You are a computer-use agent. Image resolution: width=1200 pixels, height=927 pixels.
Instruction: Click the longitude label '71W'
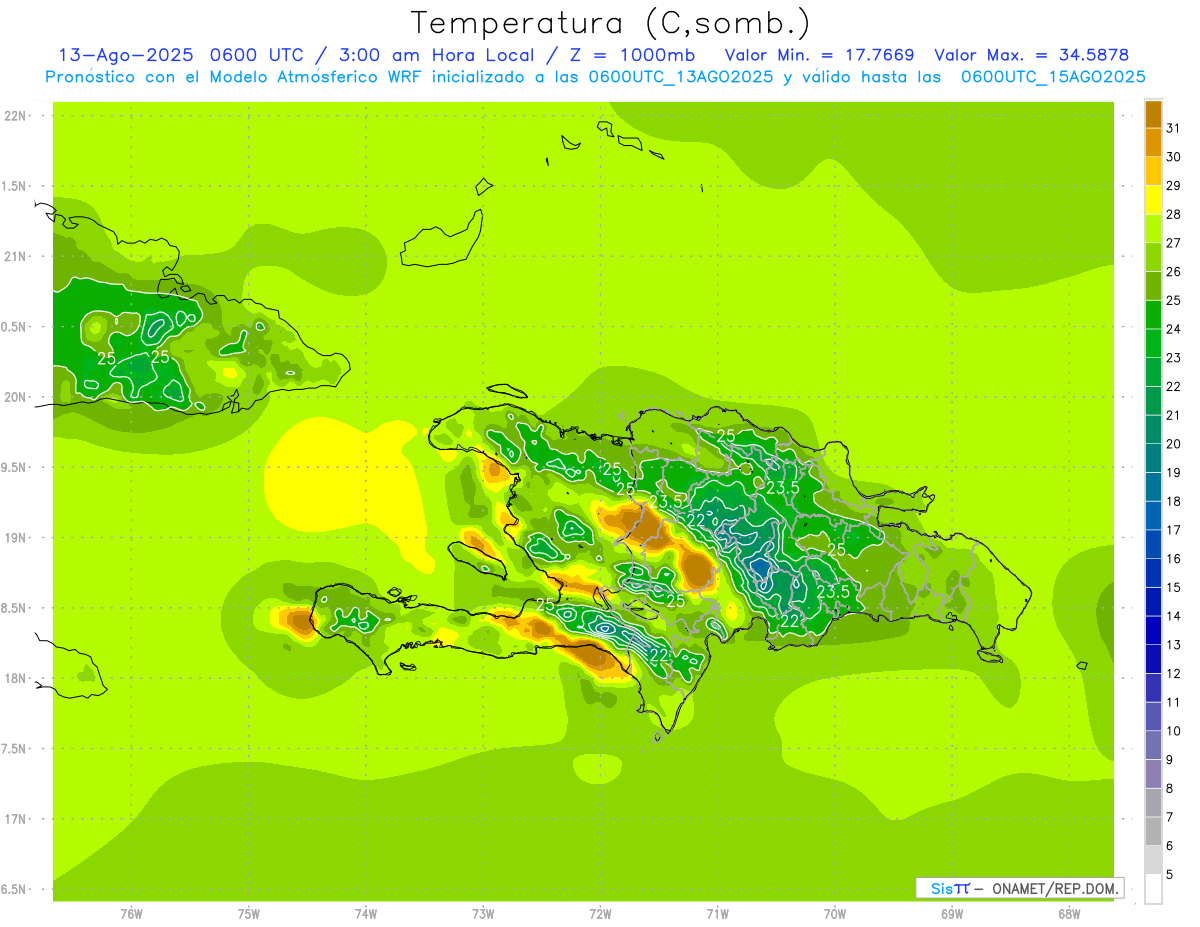[x=717, y=914]
